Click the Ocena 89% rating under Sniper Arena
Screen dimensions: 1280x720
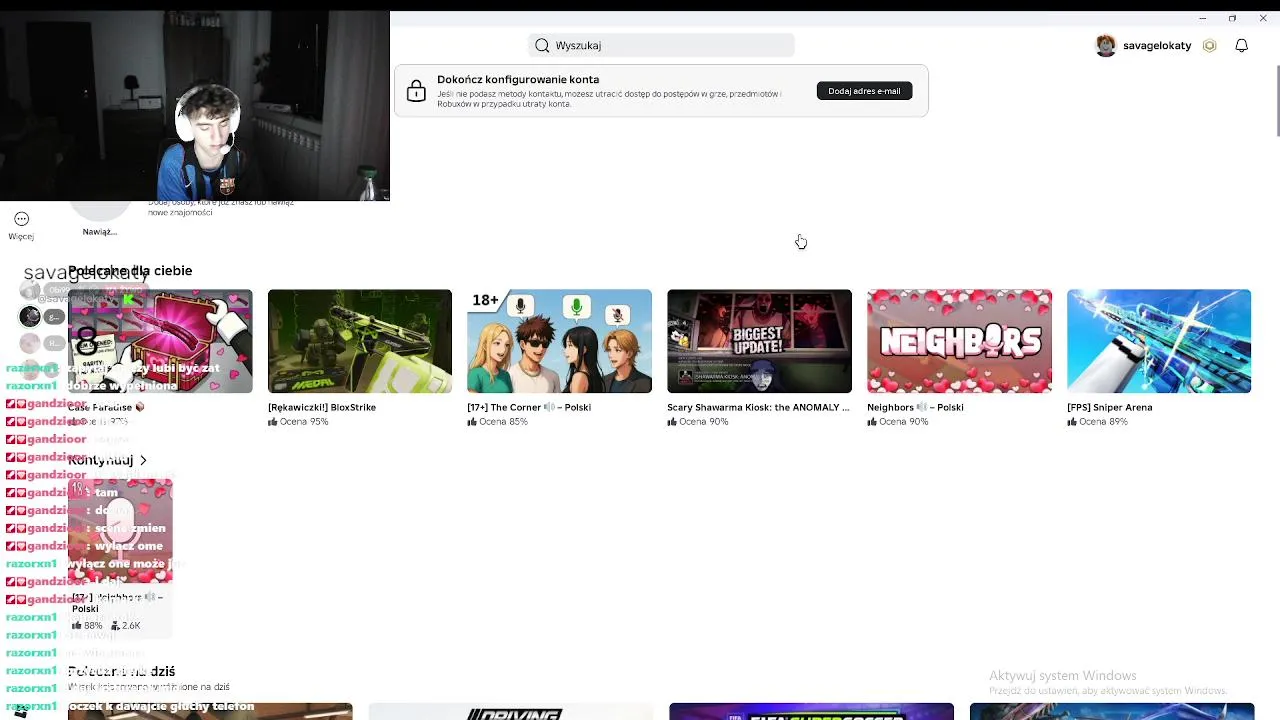pyautogui.click(x=1097, y=422)
